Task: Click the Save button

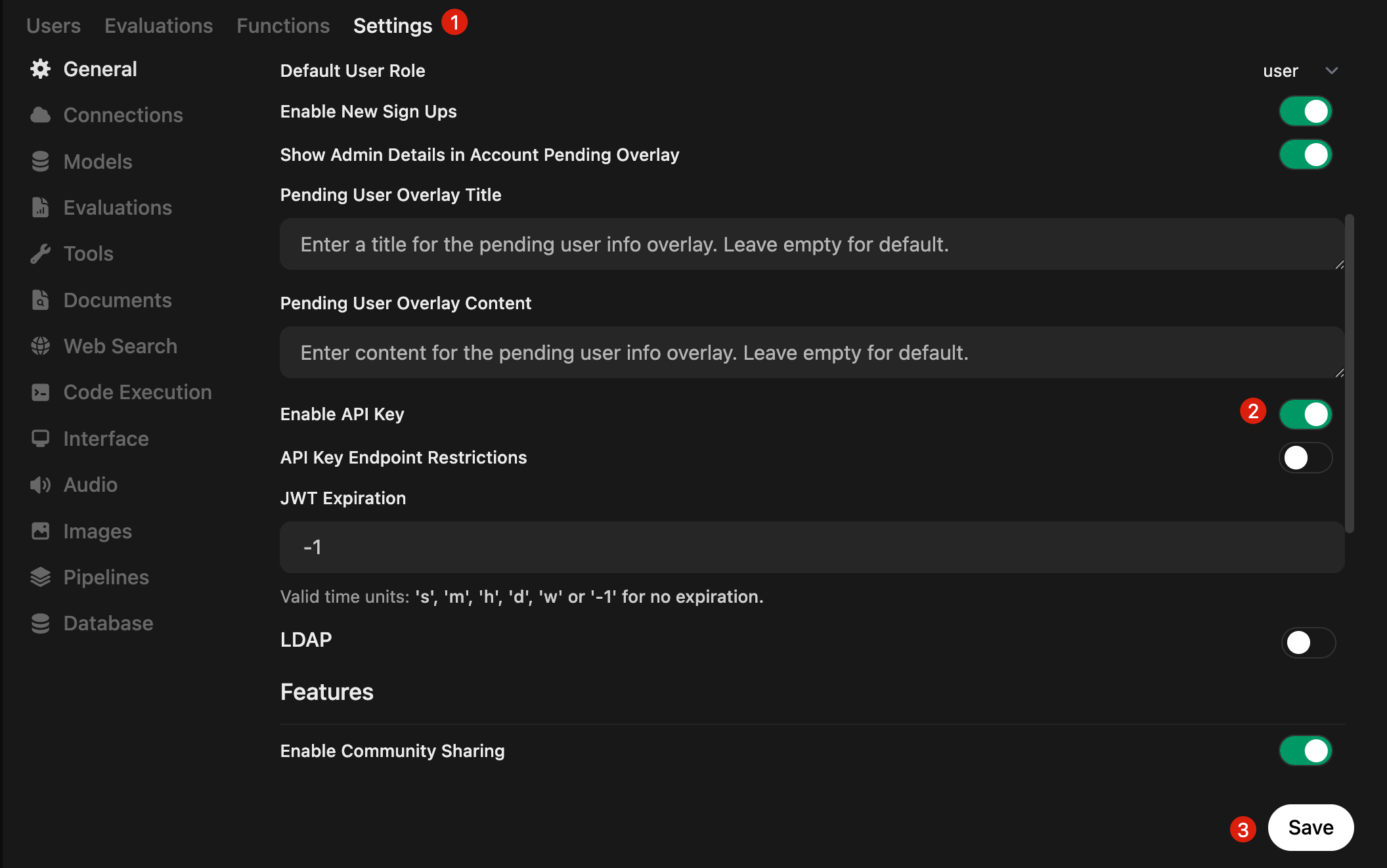Action: 1311,827
